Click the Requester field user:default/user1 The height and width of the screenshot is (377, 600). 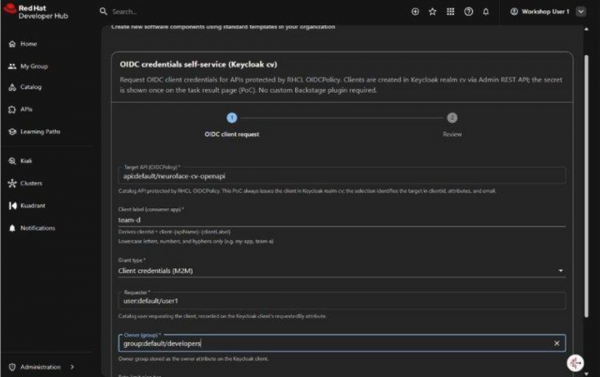pyautogui.click(x=342, y=301)
